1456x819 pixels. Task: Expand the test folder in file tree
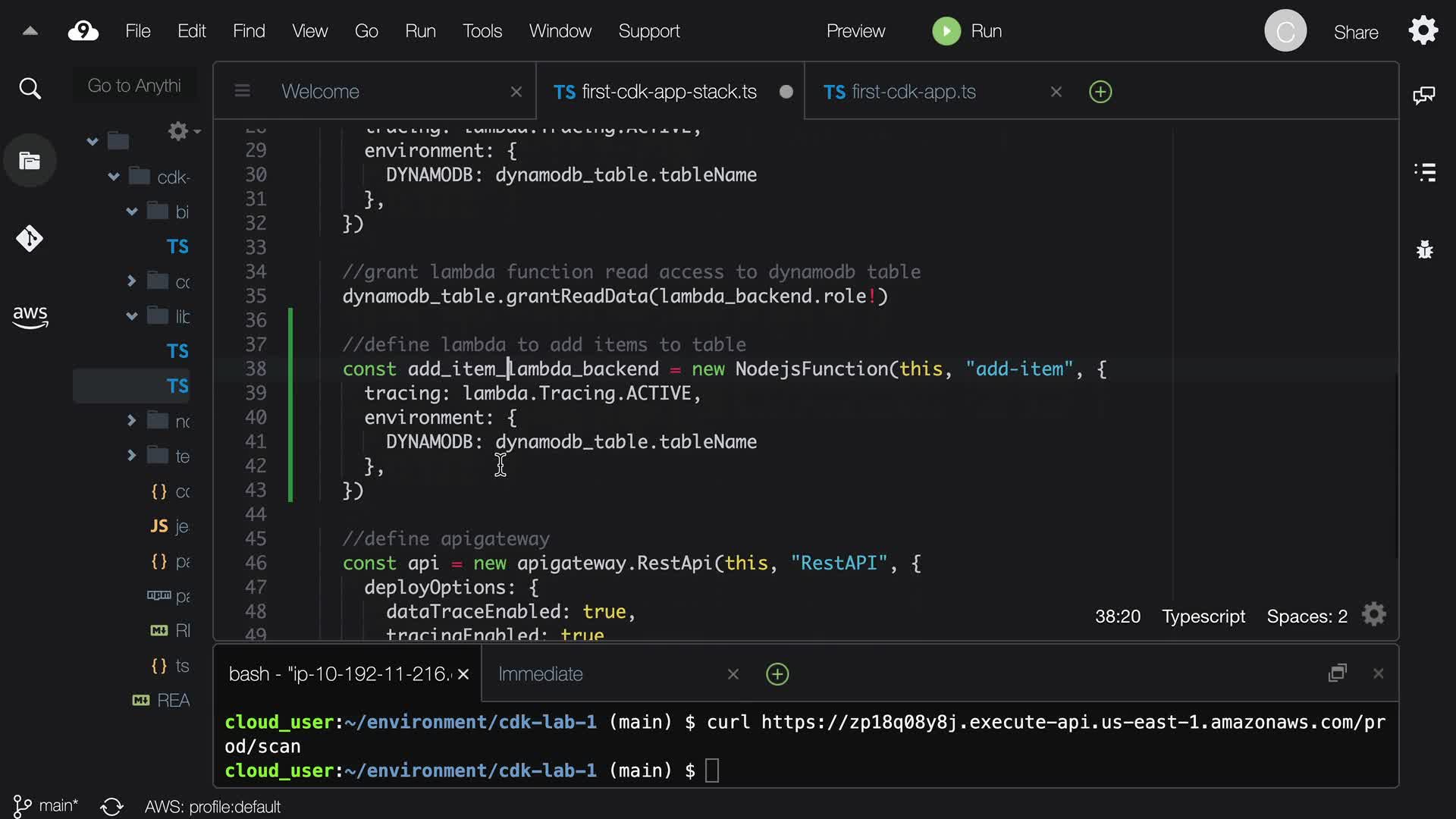(132, 456)
